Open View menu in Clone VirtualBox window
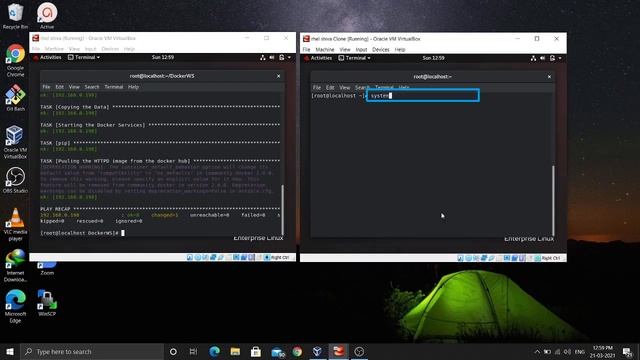 click(345, 49)
